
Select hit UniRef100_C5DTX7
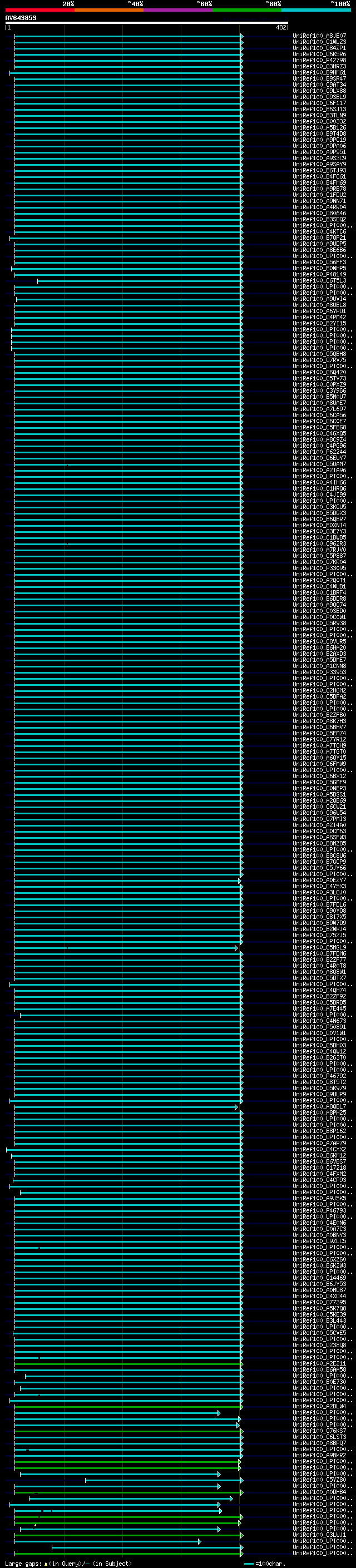point(319,978)
